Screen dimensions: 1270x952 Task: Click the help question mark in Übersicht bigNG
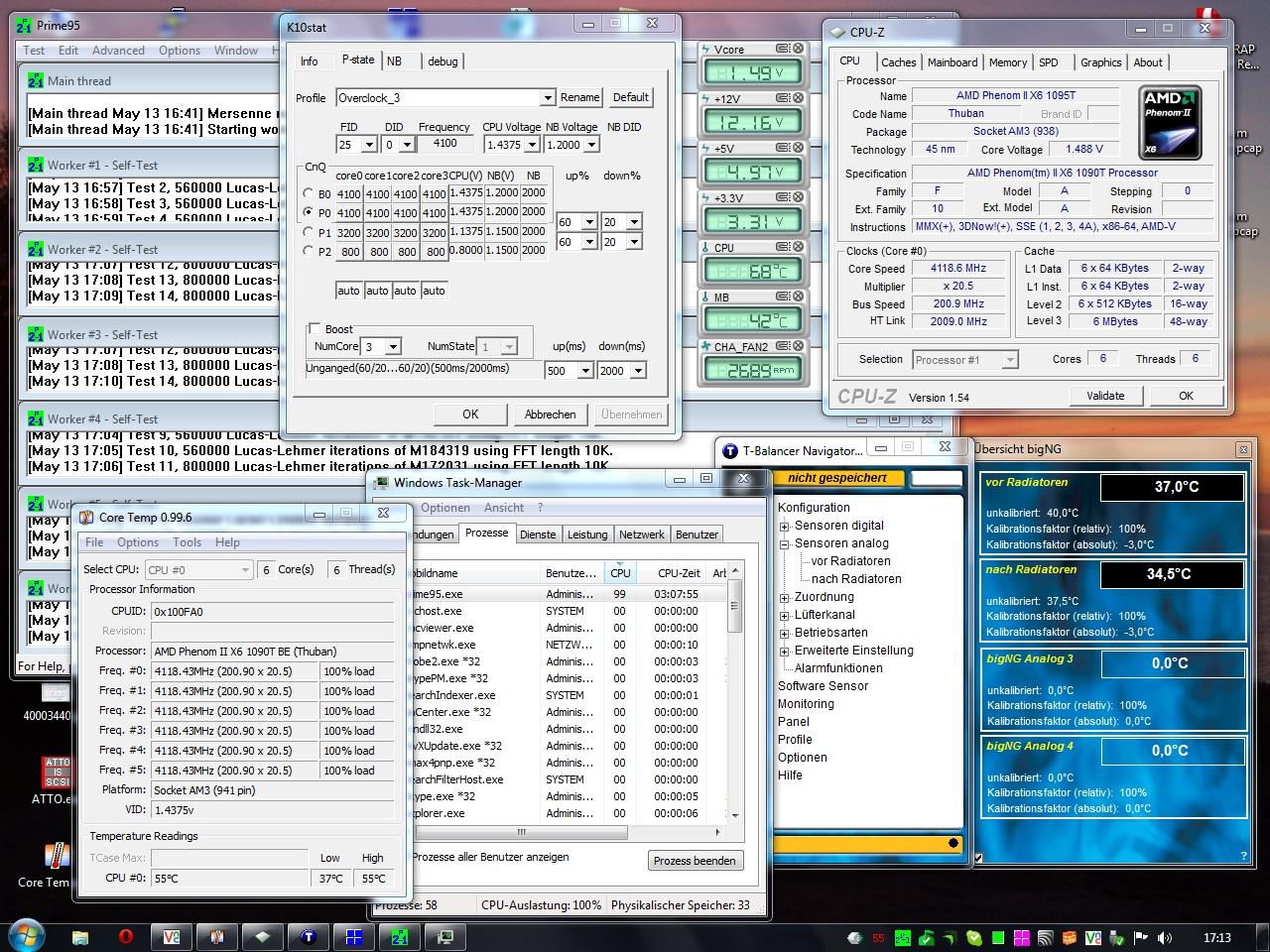click(1243, 856)
